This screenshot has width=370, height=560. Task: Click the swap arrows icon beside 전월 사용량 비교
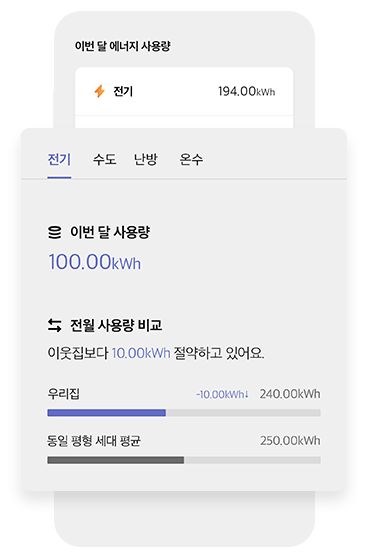[55, 325]
